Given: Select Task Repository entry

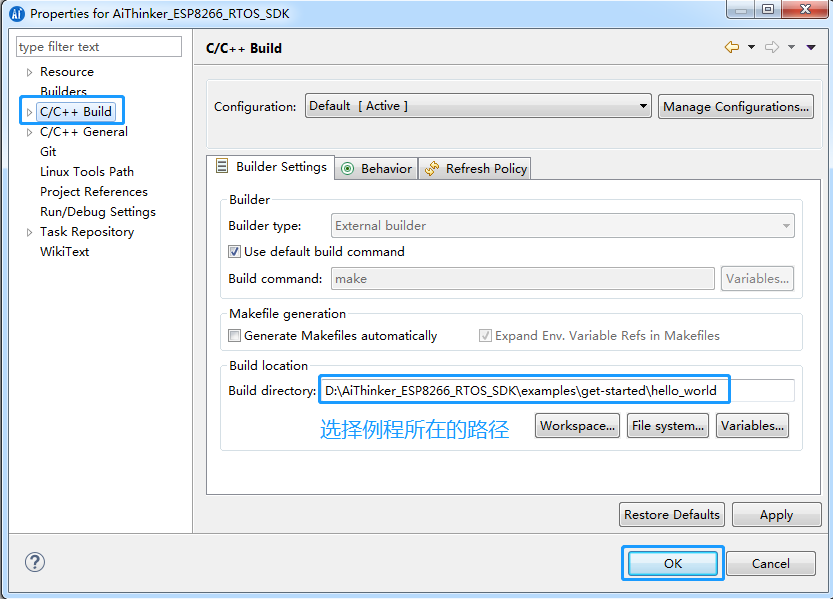Looking at the screenshot, I should [x=87, y=232].
